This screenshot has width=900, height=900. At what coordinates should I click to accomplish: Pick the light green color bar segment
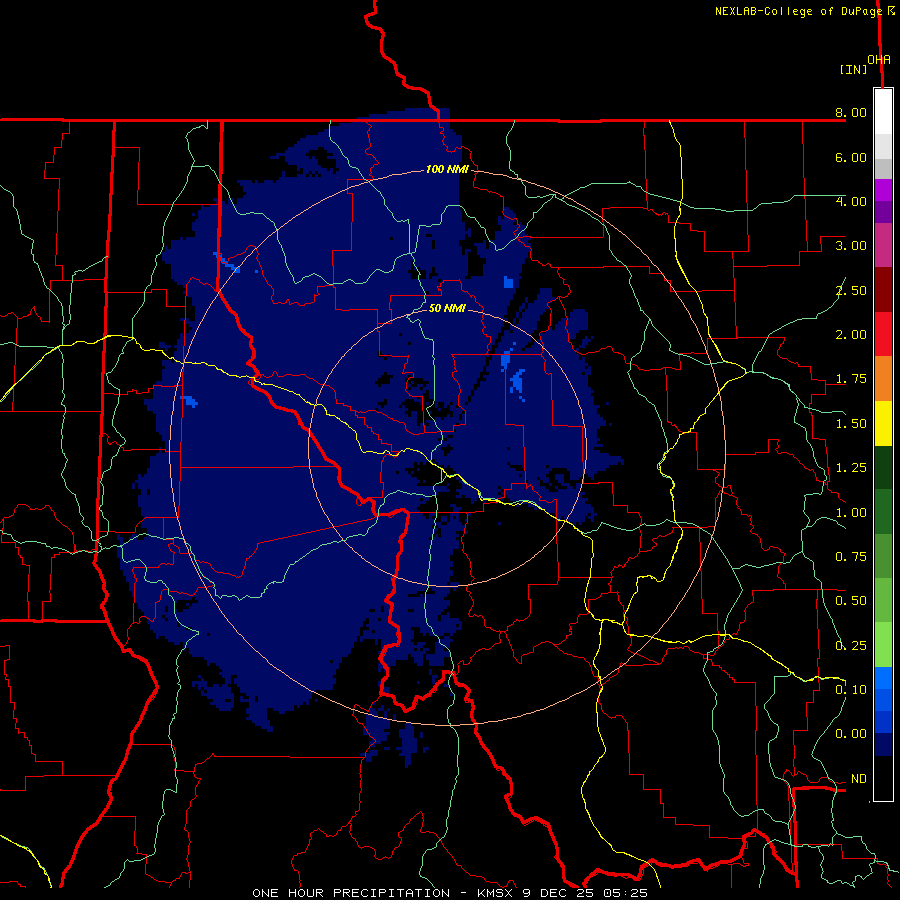coord(883,645)
